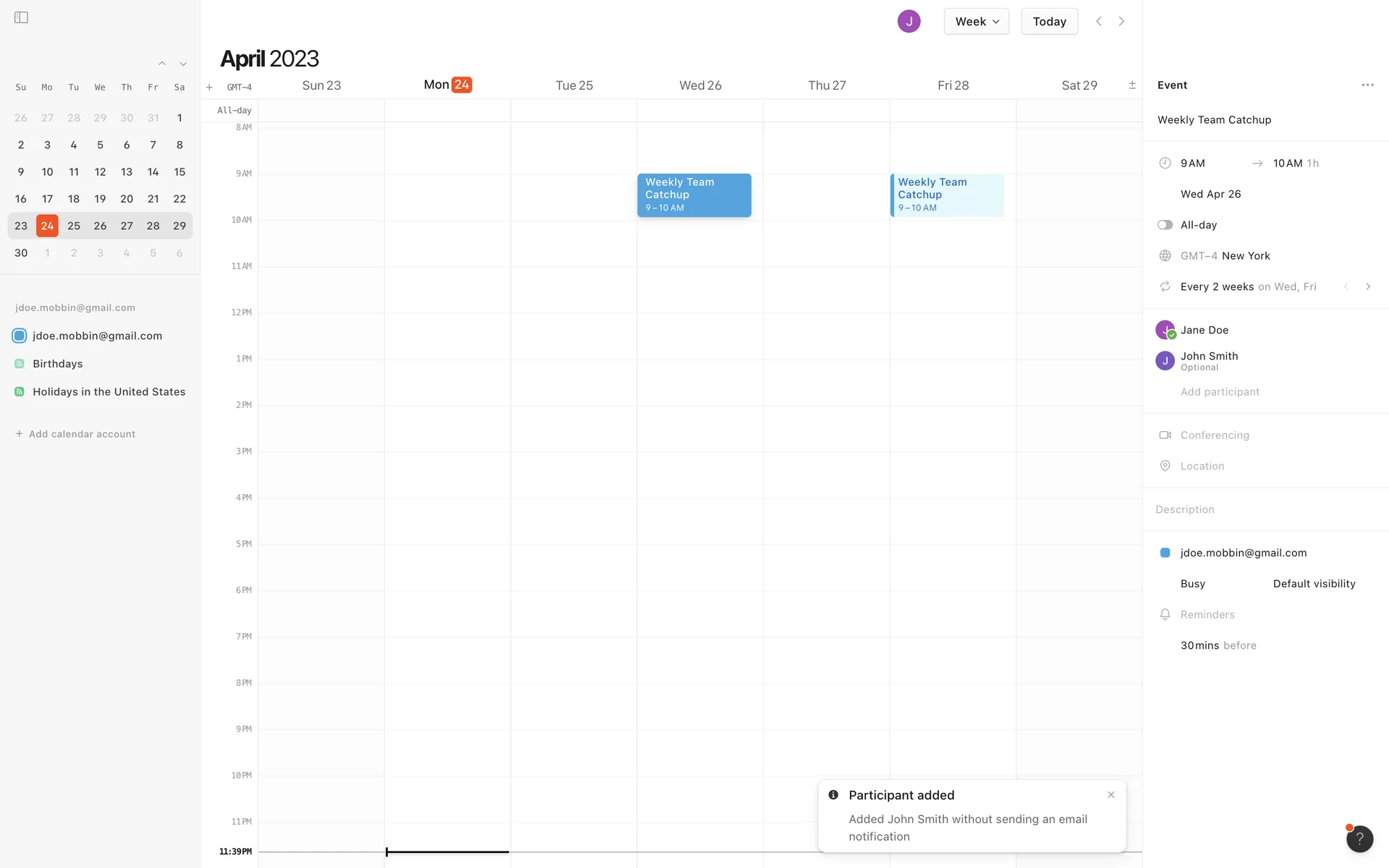Click the Reminders bell icon
The width and height of the screenshot is (1389, 868).
(x=1165, y=615)
